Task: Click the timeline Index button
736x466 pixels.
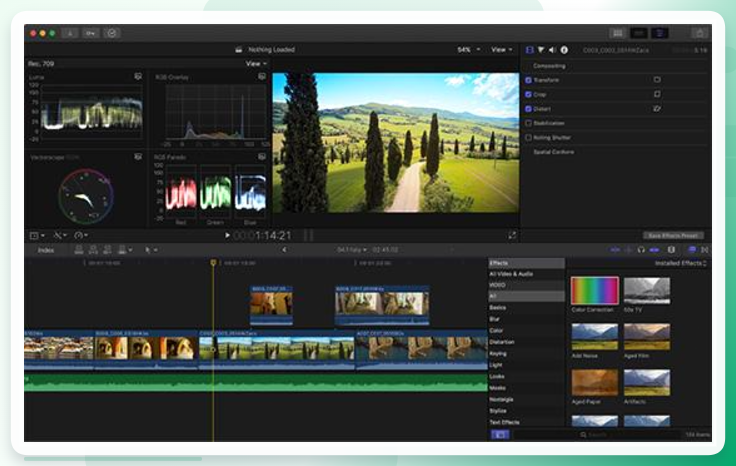Action: pyautogui.click(x=46, y=250)
